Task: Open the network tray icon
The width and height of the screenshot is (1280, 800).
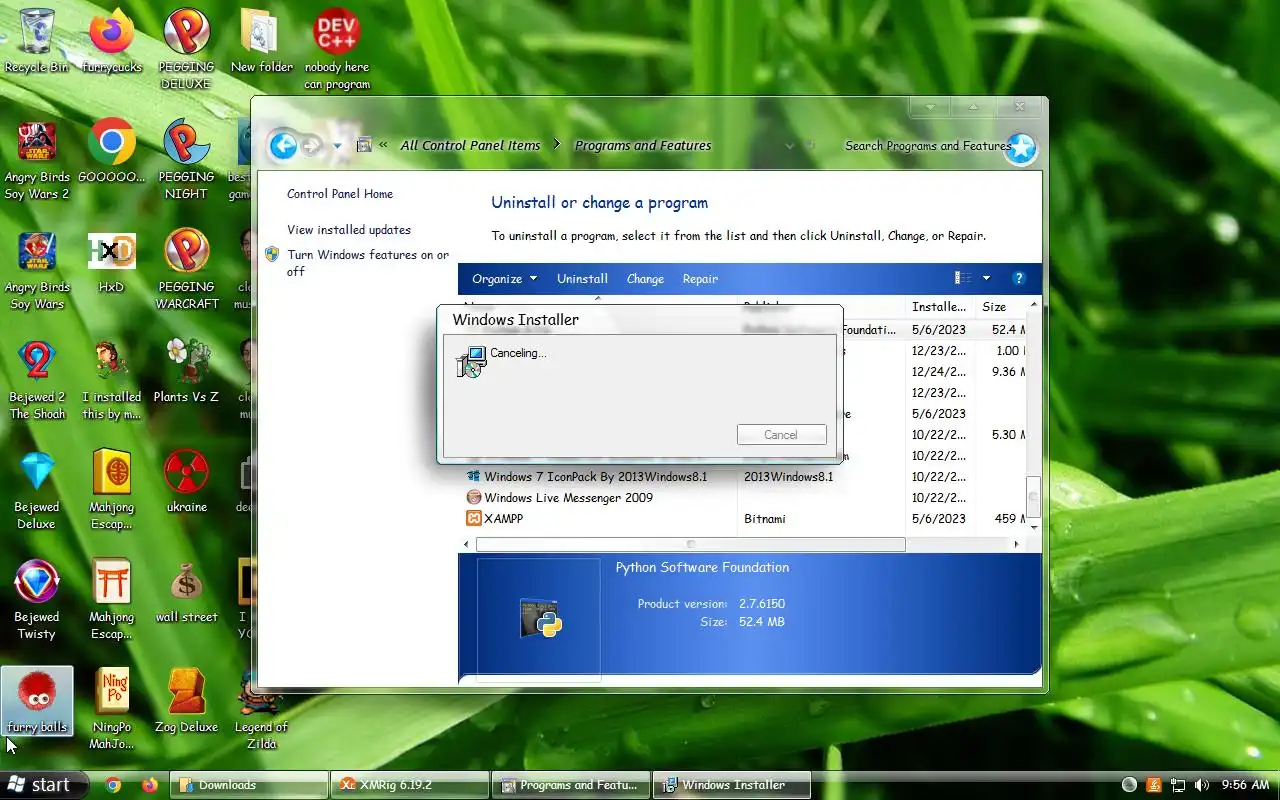Action: [1177, 785]
